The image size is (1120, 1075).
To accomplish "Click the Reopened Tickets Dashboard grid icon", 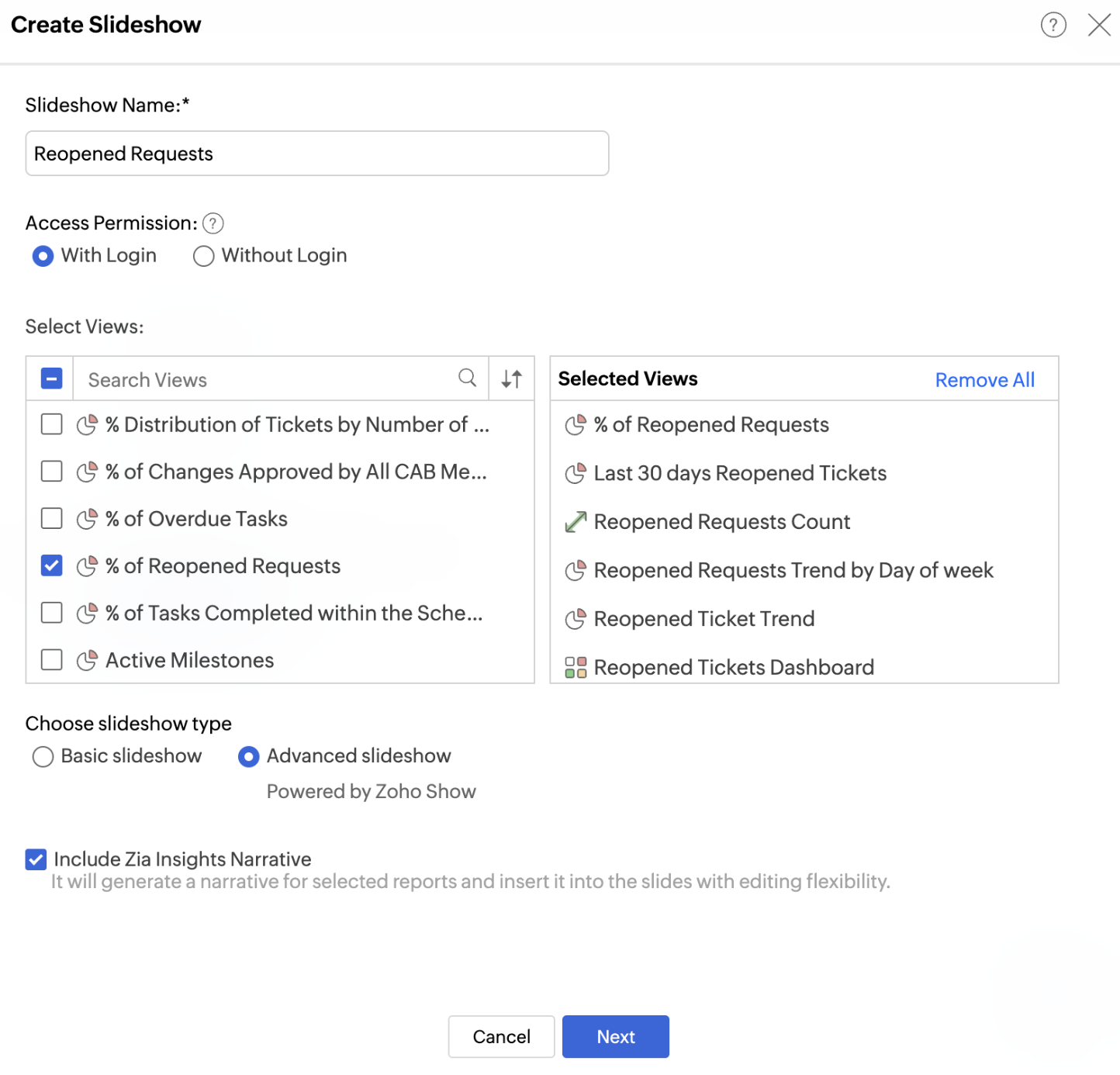I will 576,667.
